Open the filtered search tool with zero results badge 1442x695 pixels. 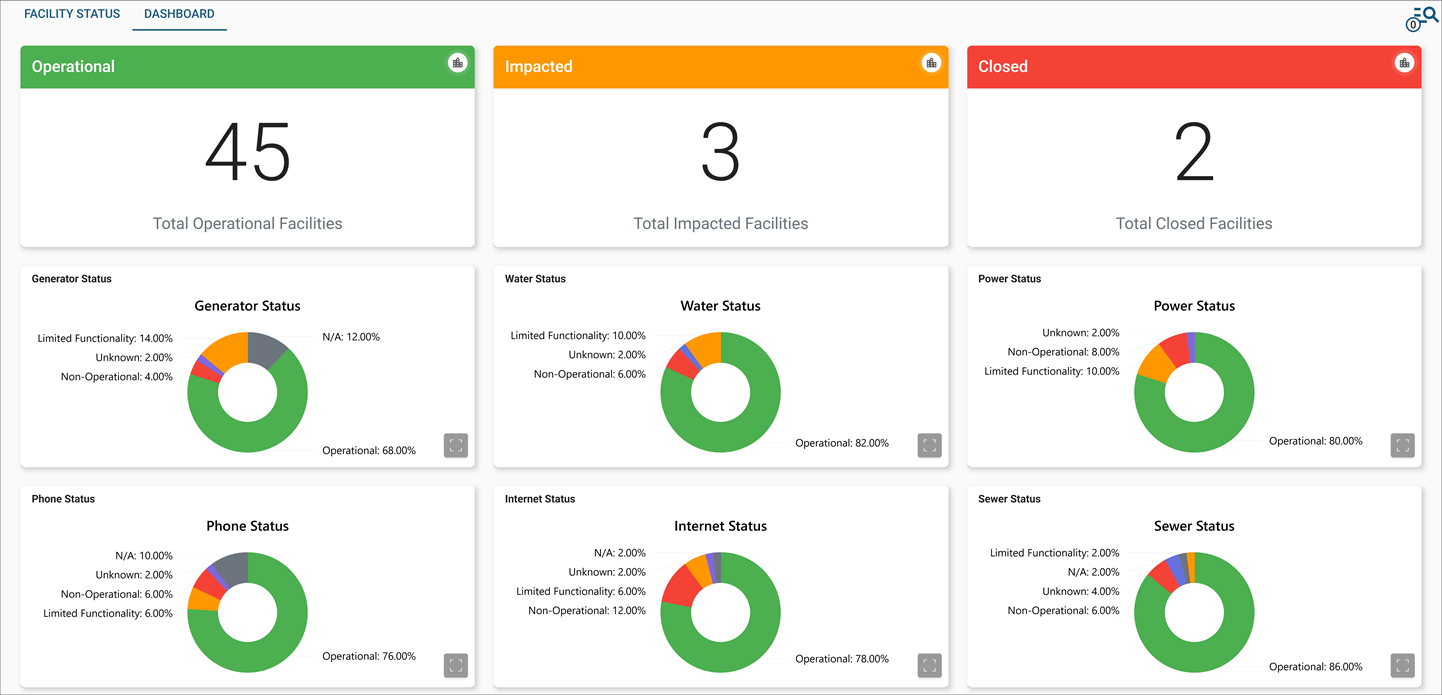coord(1421,17)
